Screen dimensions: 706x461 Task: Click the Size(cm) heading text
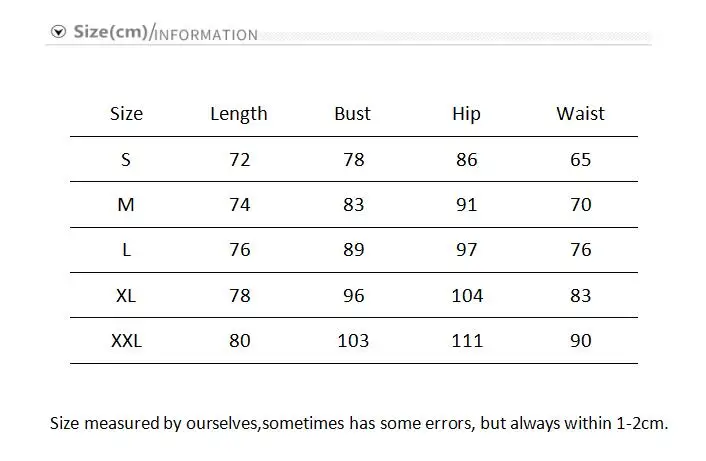(111, 32)
